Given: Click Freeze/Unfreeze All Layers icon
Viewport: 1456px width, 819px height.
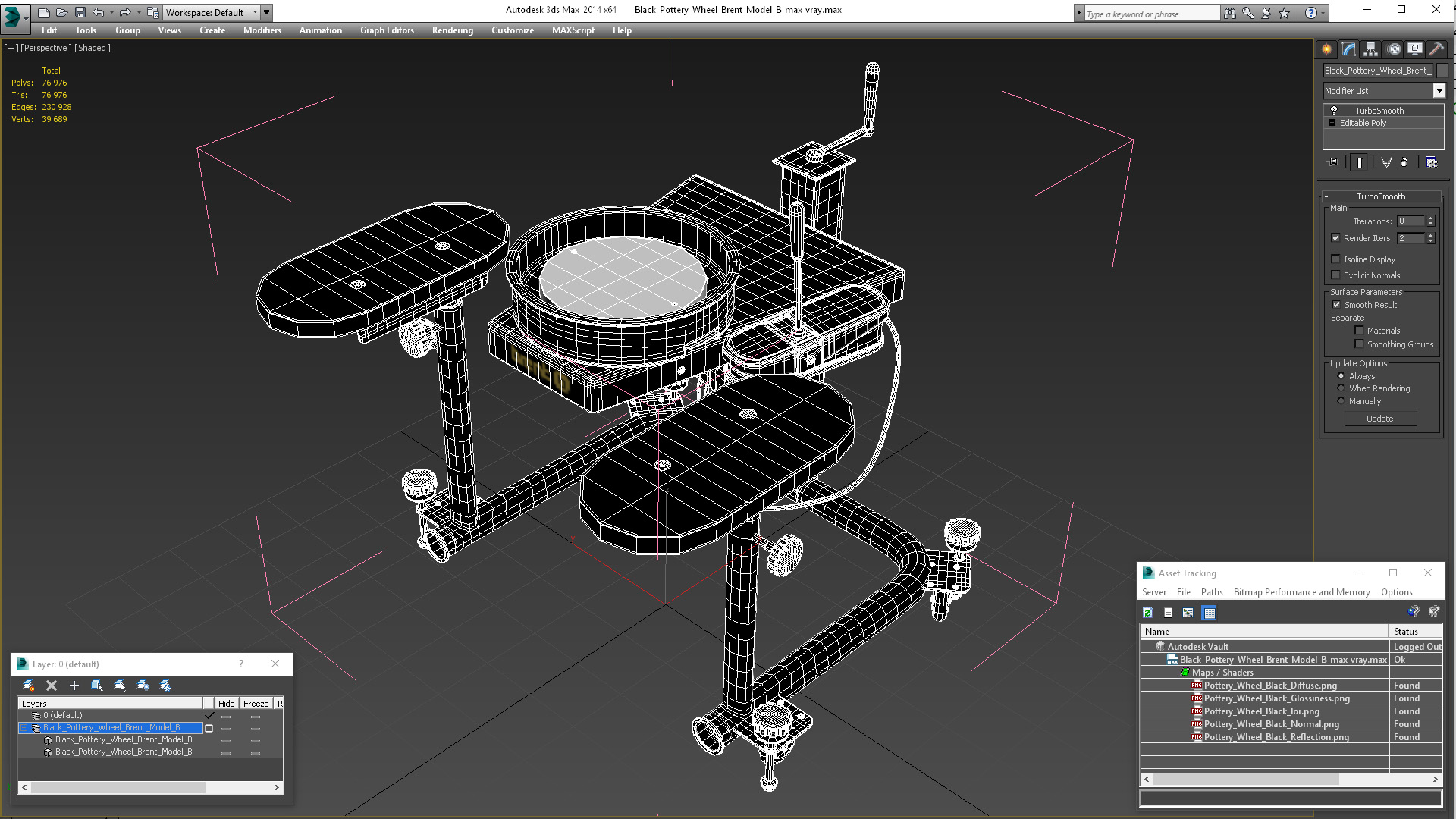Looking at the screenshot, I should (165, 686).
